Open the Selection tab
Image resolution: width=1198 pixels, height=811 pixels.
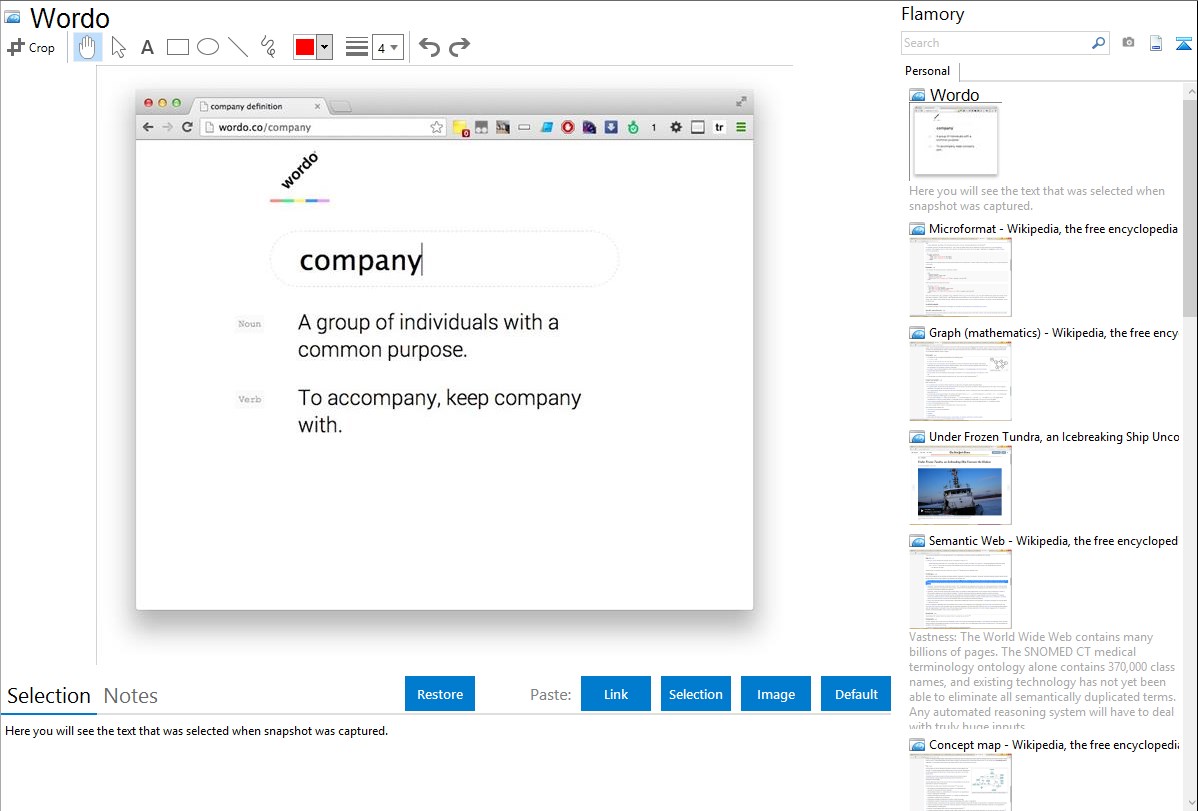pos(49,696)
